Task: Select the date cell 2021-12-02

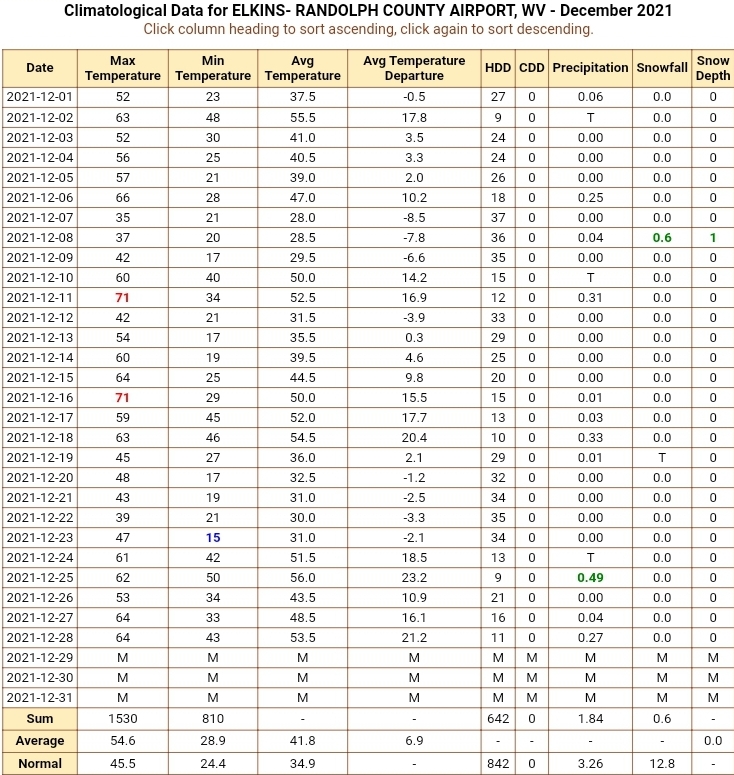Action: tap(40, 118)
